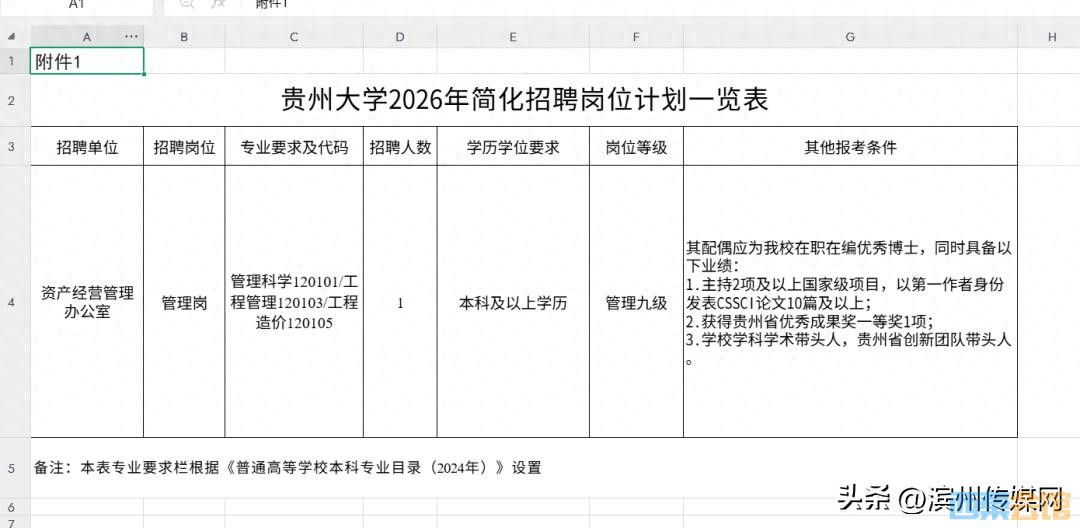Click the 学历学位要求 header cell
The image size is (1080, 528).
tap(513, 147)
